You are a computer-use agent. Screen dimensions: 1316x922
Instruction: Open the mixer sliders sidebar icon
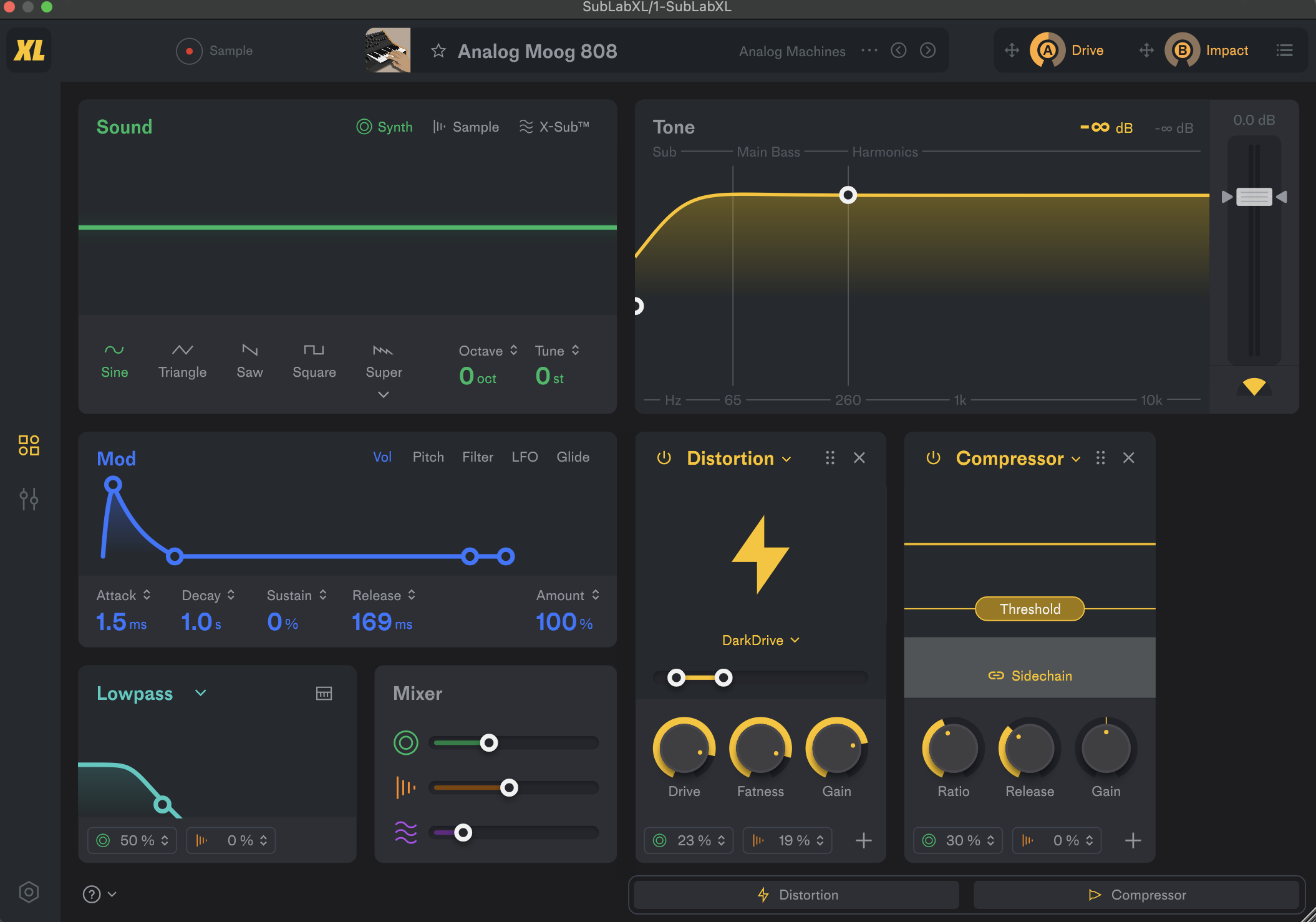coord(29,499)
